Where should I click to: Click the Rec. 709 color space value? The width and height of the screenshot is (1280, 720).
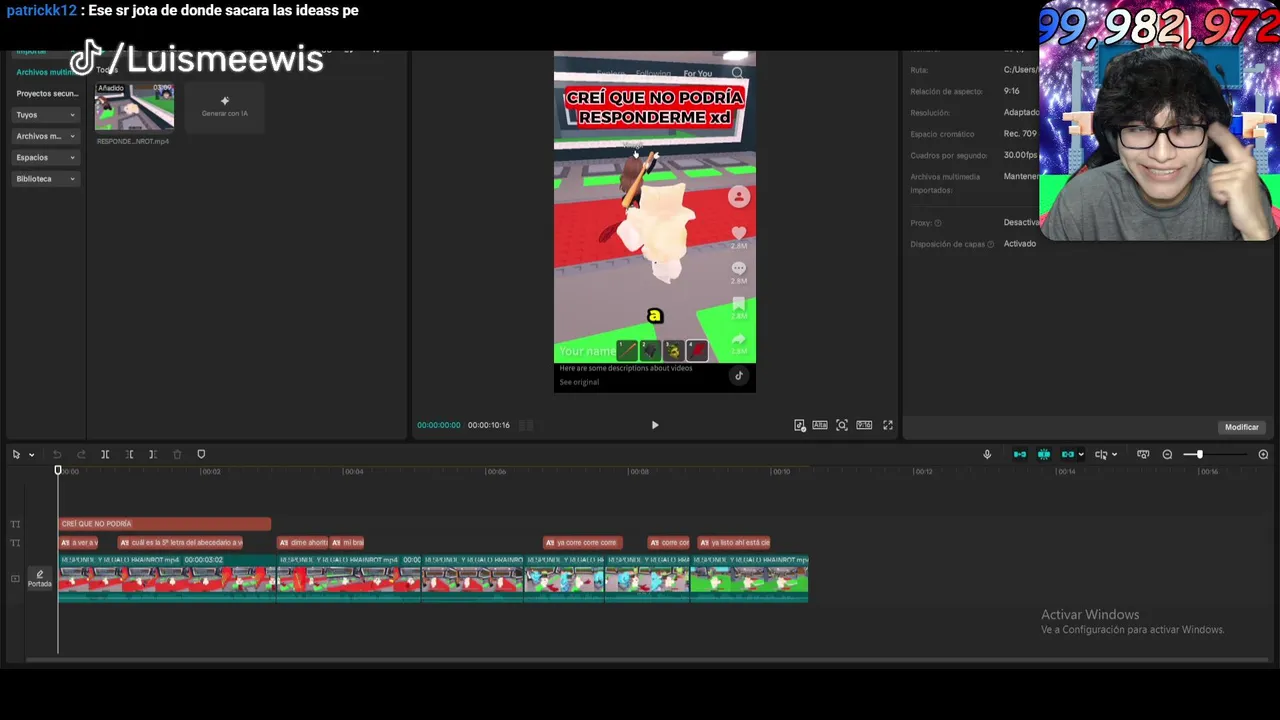point(1021,134)
